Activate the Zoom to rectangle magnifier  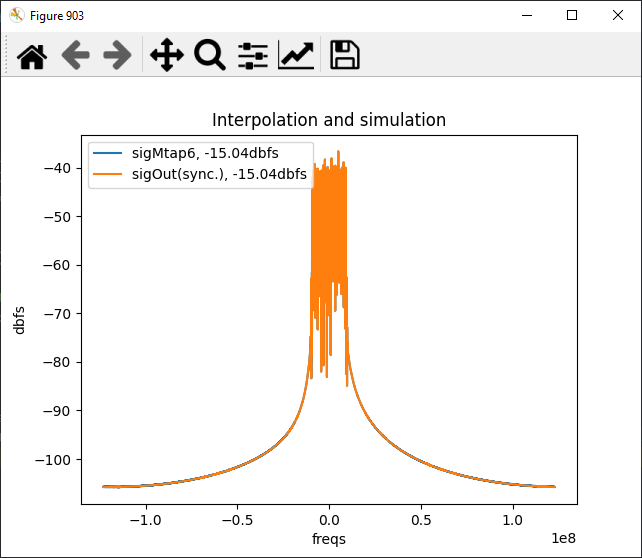point(210,55)
